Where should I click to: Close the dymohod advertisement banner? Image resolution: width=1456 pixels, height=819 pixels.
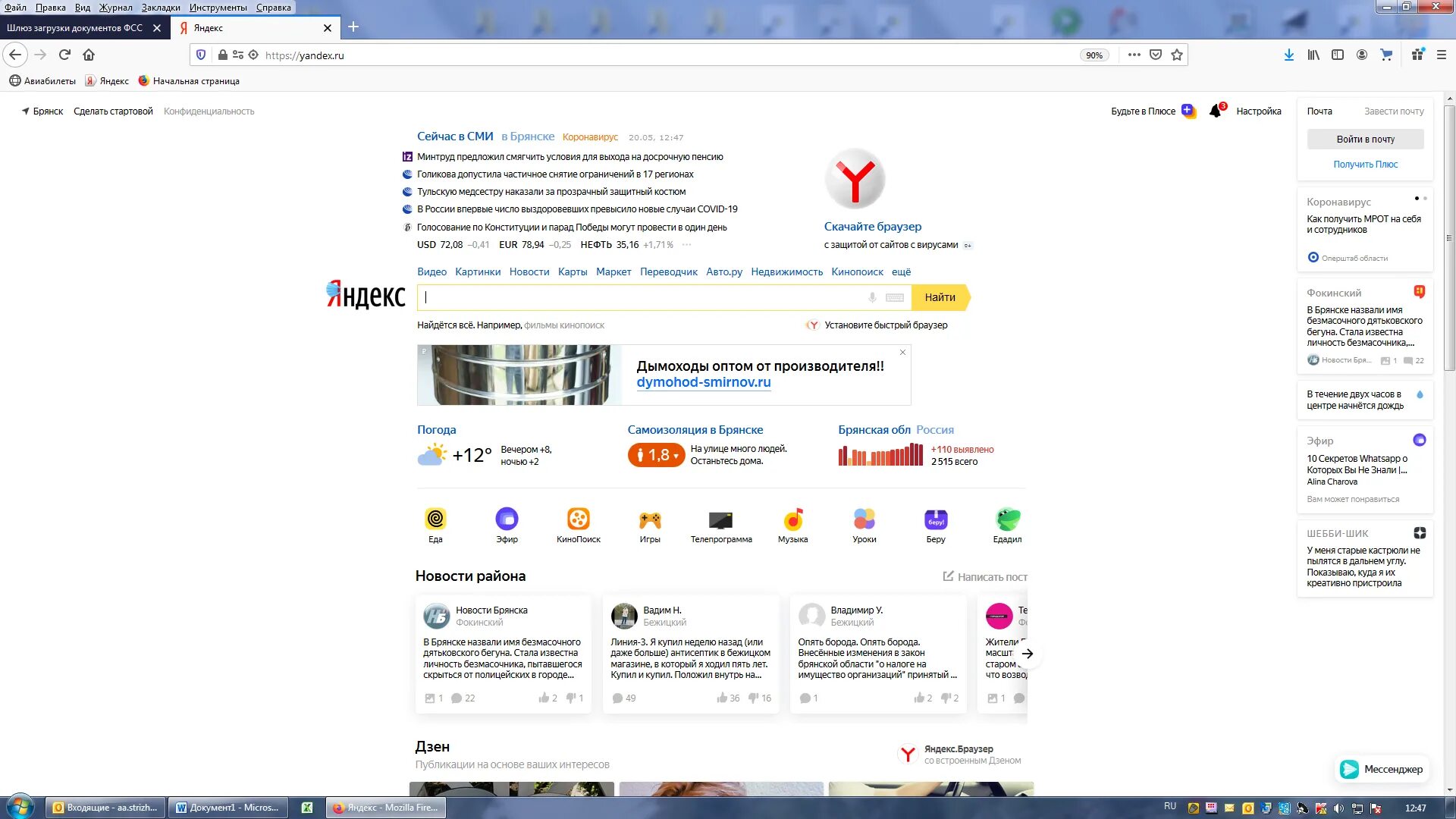pyautogui.click(x=902, y=353)
